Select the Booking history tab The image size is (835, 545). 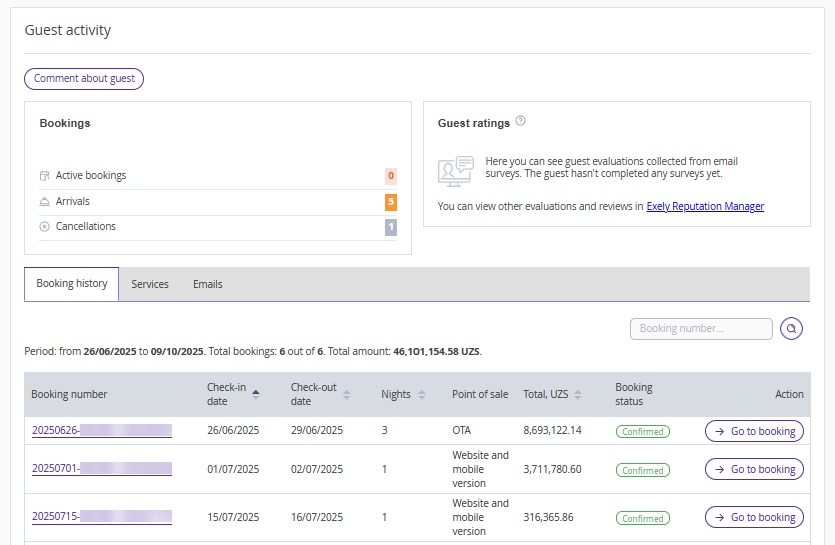[72, 284]
